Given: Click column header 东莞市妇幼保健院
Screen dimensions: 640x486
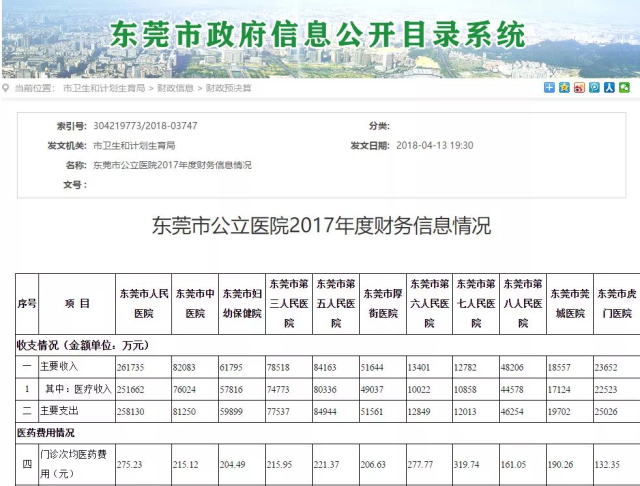Looking at the screenshot, I should coord(242,304).
